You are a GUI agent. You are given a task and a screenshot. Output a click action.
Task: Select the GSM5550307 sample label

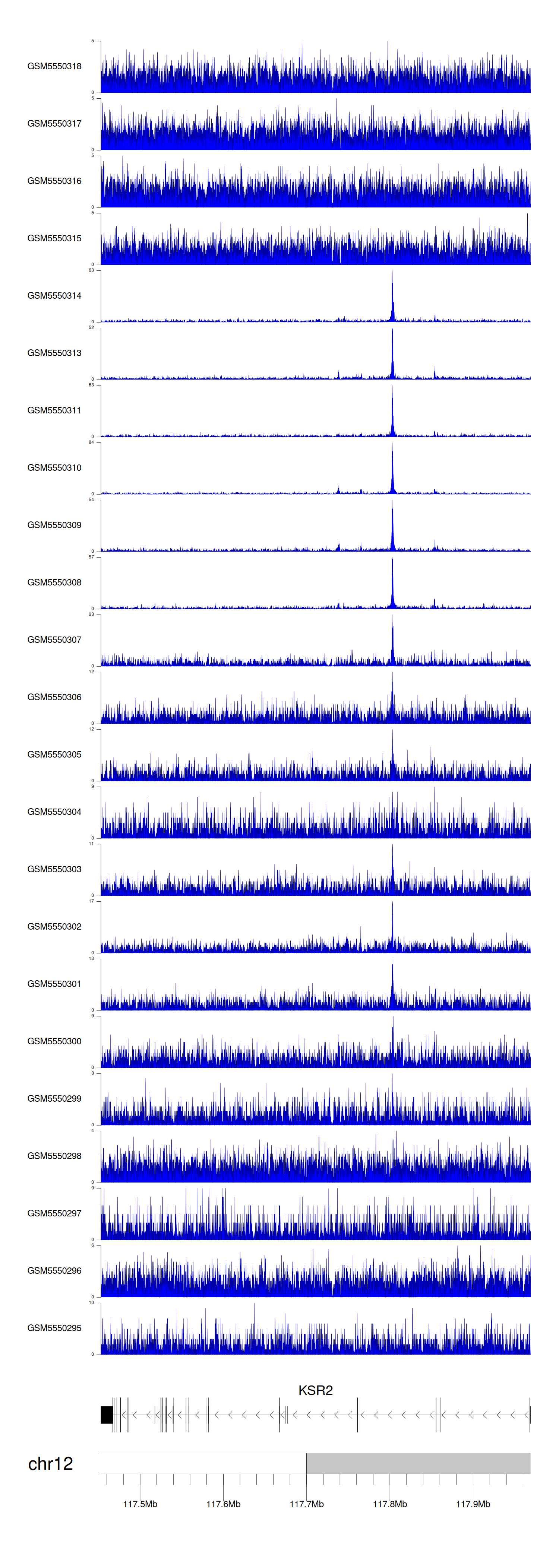pyautogui.click(x=54, y=640)
